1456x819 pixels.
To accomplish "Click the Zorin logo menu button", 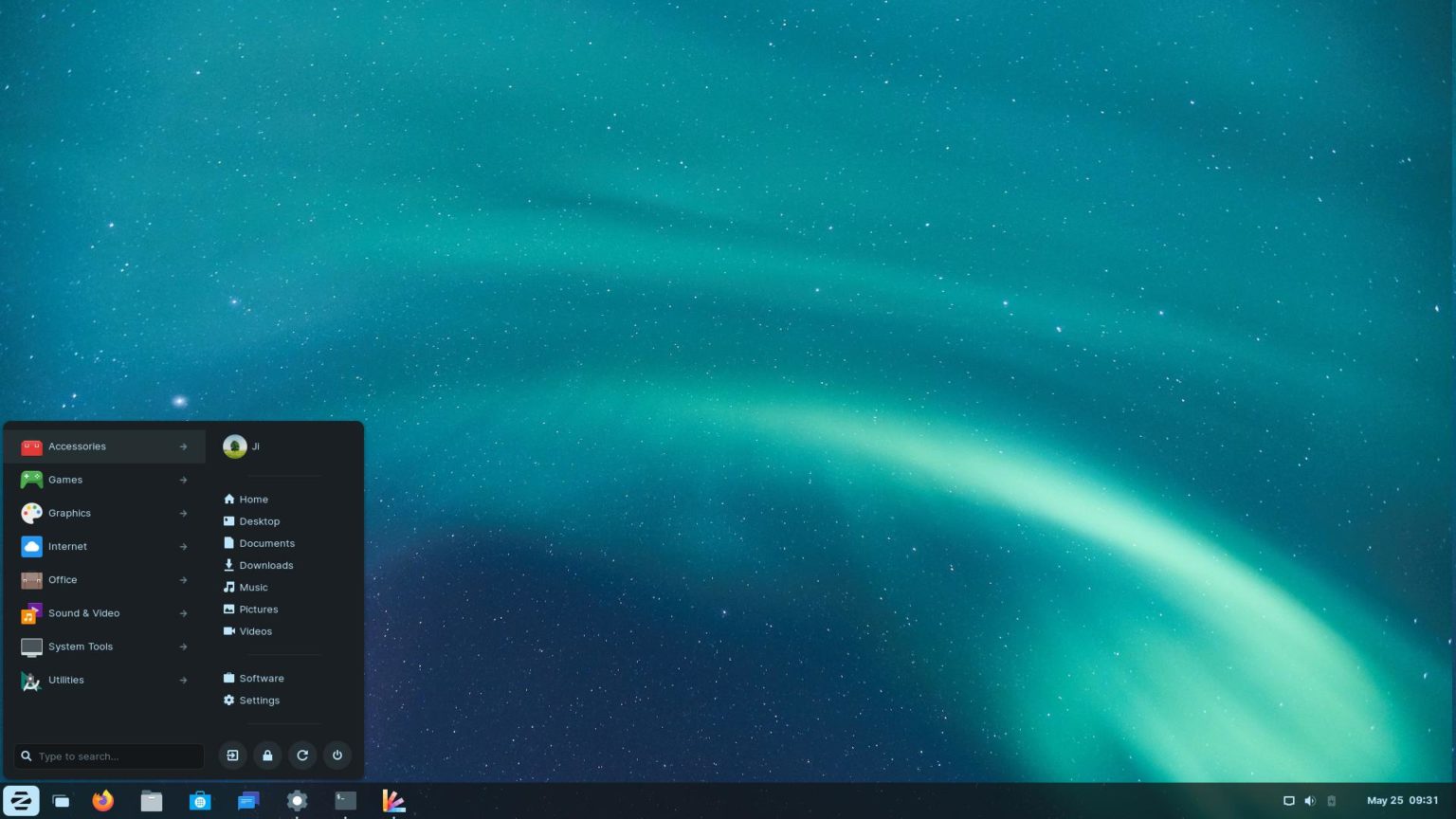I will pos(21,801).
